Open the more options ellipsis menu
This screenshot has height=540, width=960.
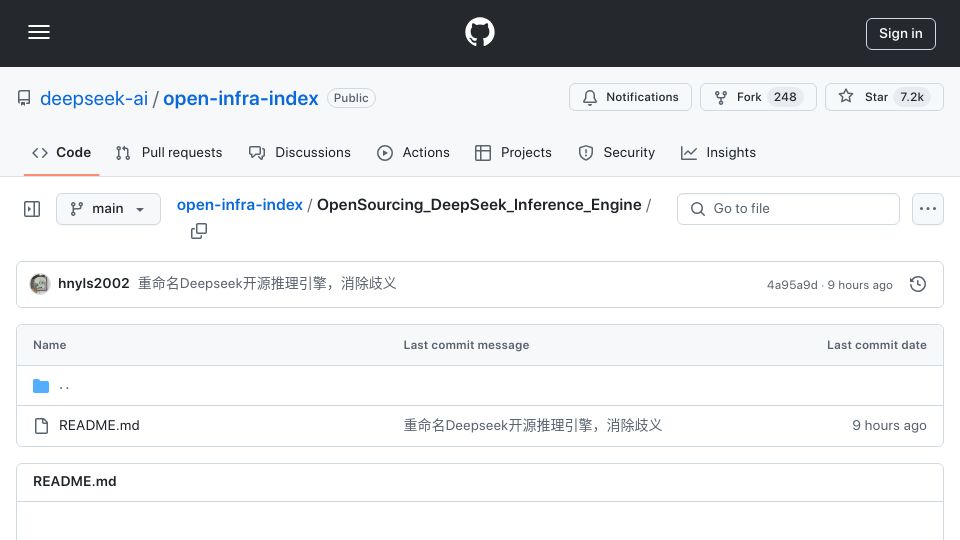tap(928, 209)
